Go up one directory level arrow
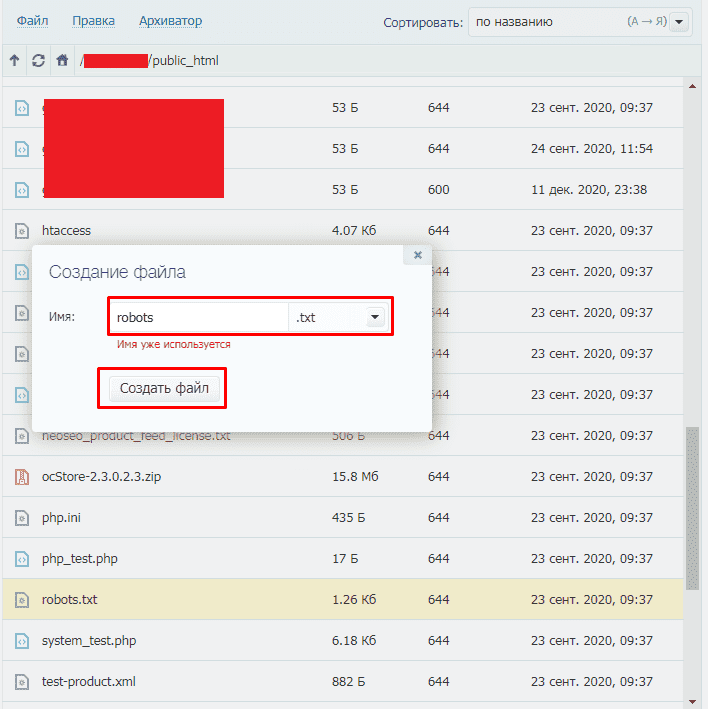The width and height of the screenshot is (708, 709). point(14,60)
